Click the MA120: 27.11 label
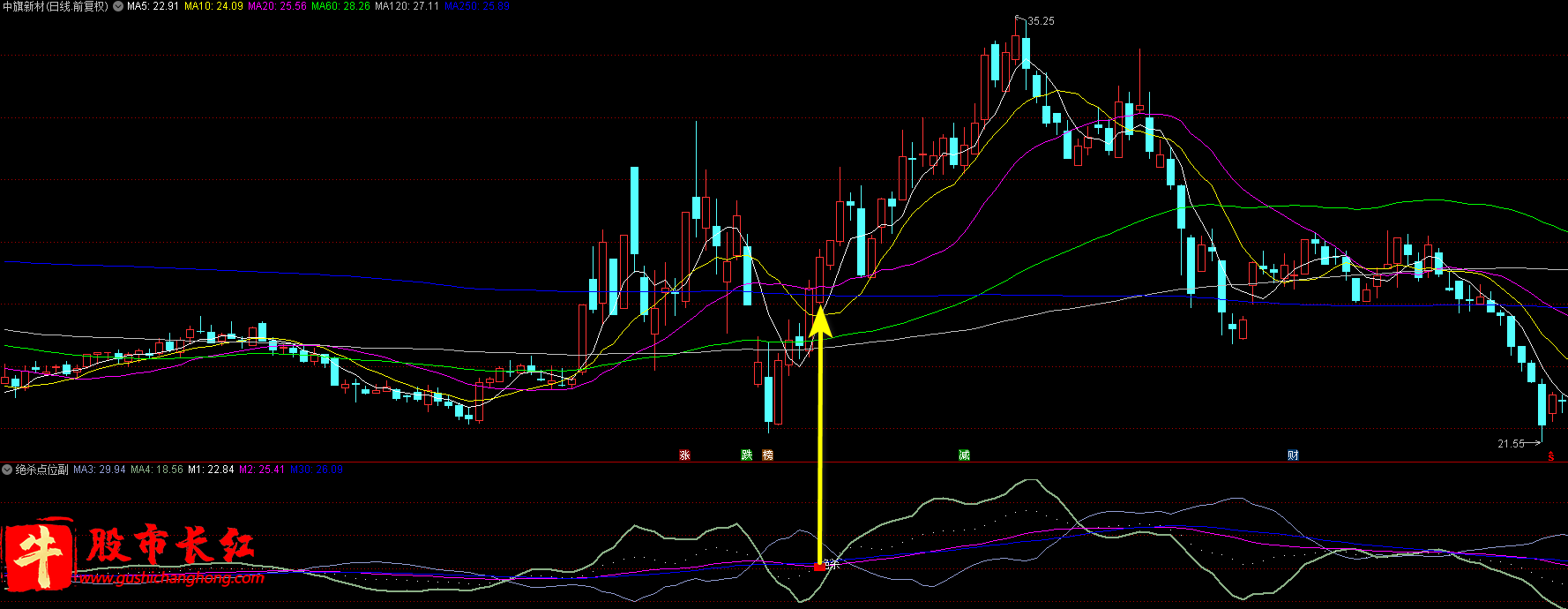 (407, 6)
